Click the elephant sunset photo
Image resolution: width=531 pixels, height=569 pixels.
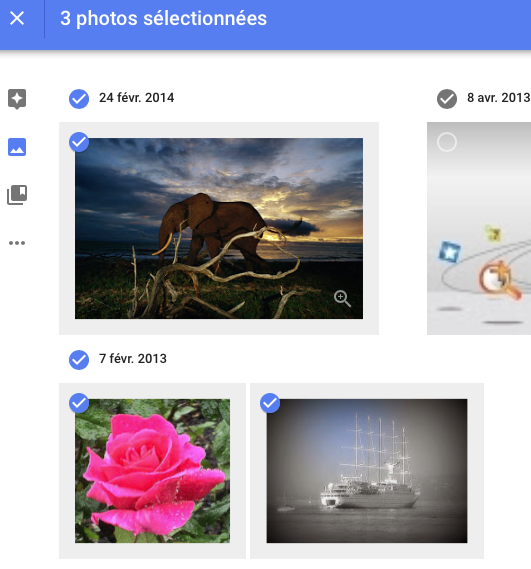219,228
